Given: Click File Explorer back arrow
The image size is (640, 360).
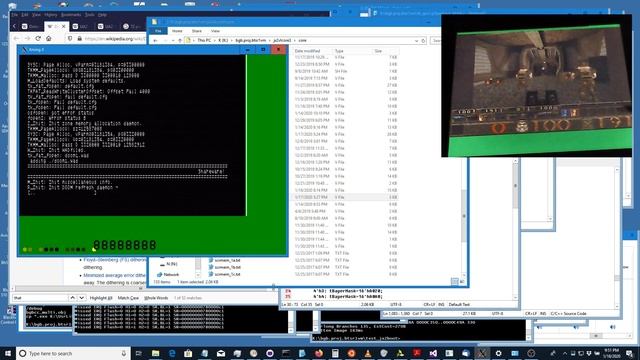Looking at the screenshot, I should point(155,40).
